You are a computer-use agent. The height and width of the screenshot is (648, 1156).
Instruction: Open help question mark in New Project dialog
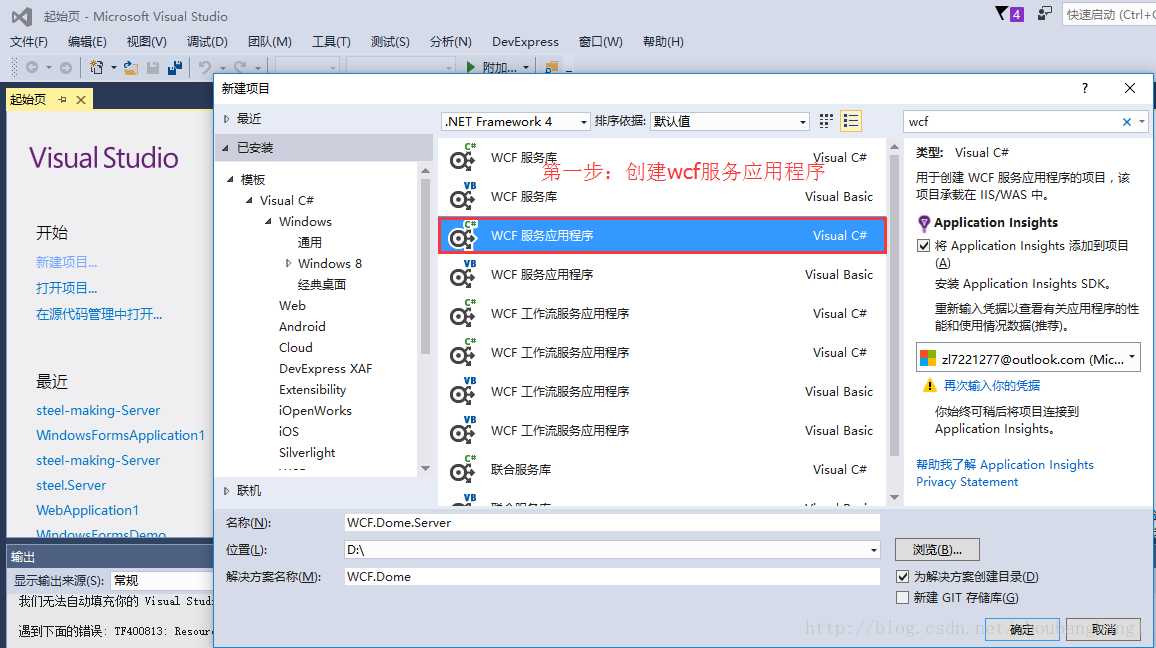pyautogui.click(x=1084, y=88)
